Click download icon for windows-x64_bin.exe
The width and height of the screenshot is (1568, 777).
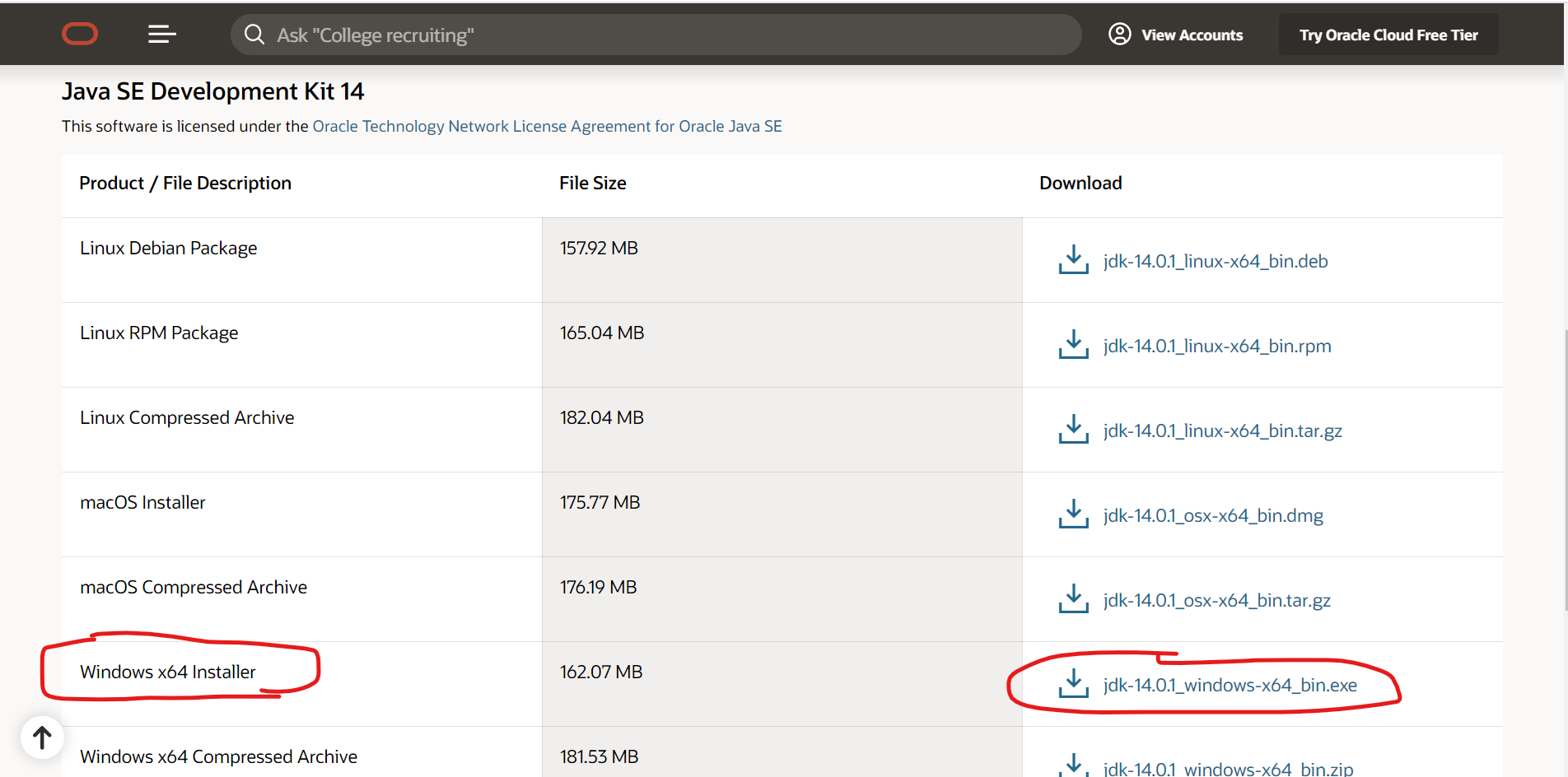(x=1074, y=684)
